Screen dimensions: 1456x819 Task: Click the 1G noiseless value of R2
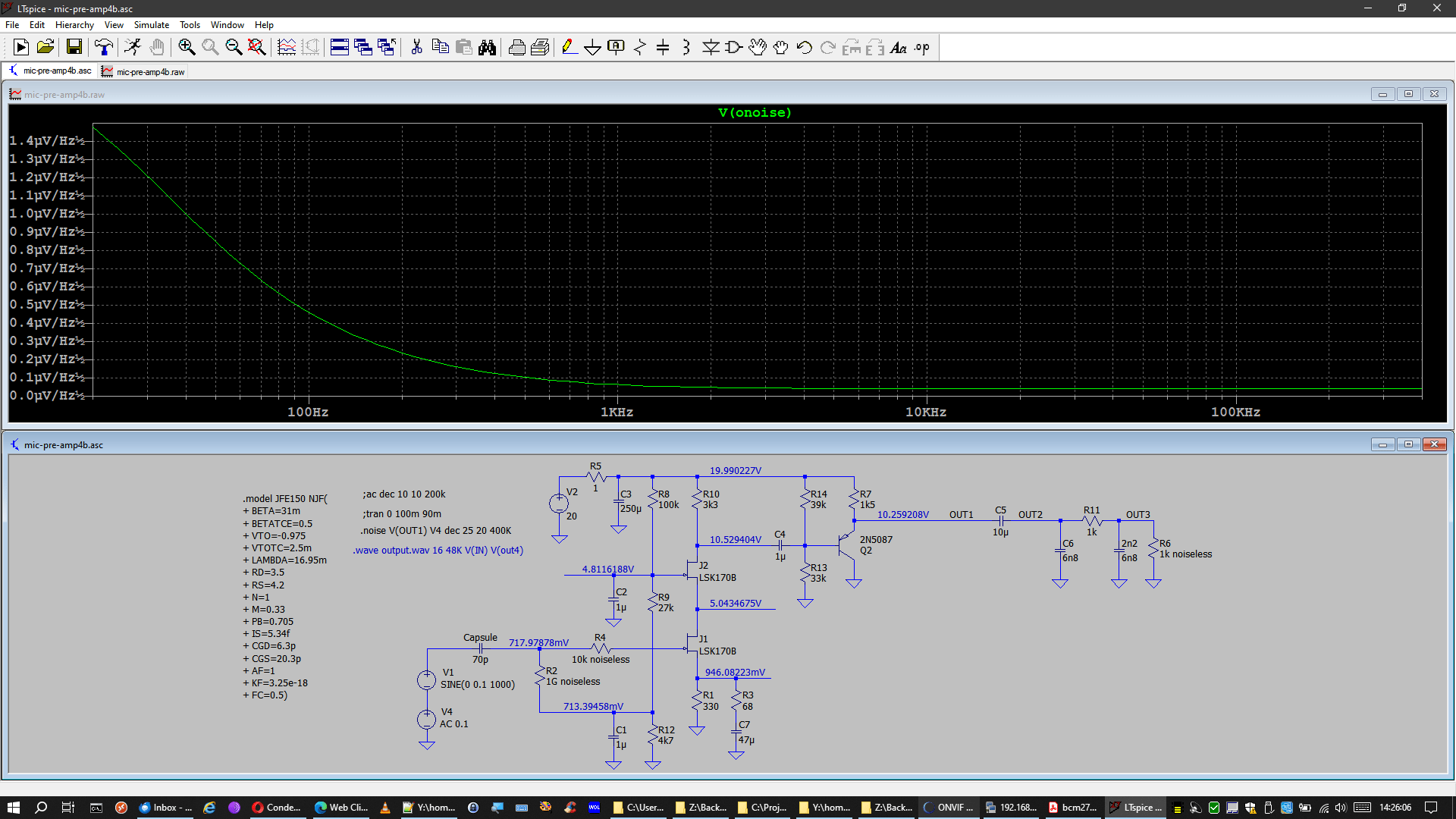pyautogui.click(x=573, y=682)
